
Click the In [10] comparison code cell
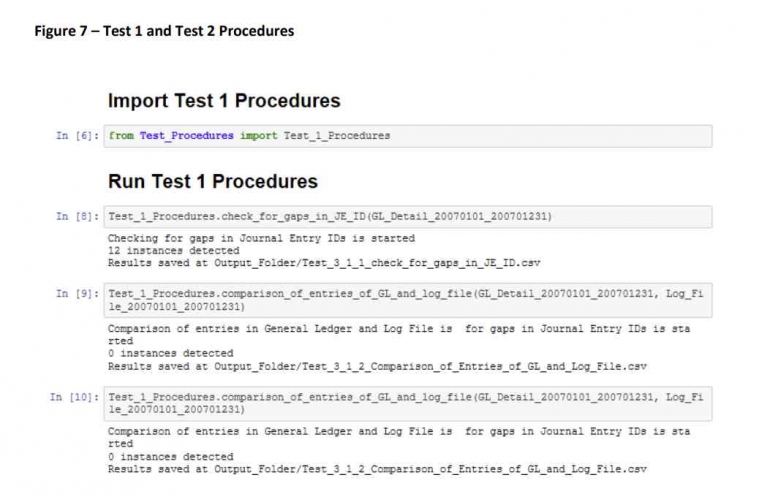[x=408, y=403]
